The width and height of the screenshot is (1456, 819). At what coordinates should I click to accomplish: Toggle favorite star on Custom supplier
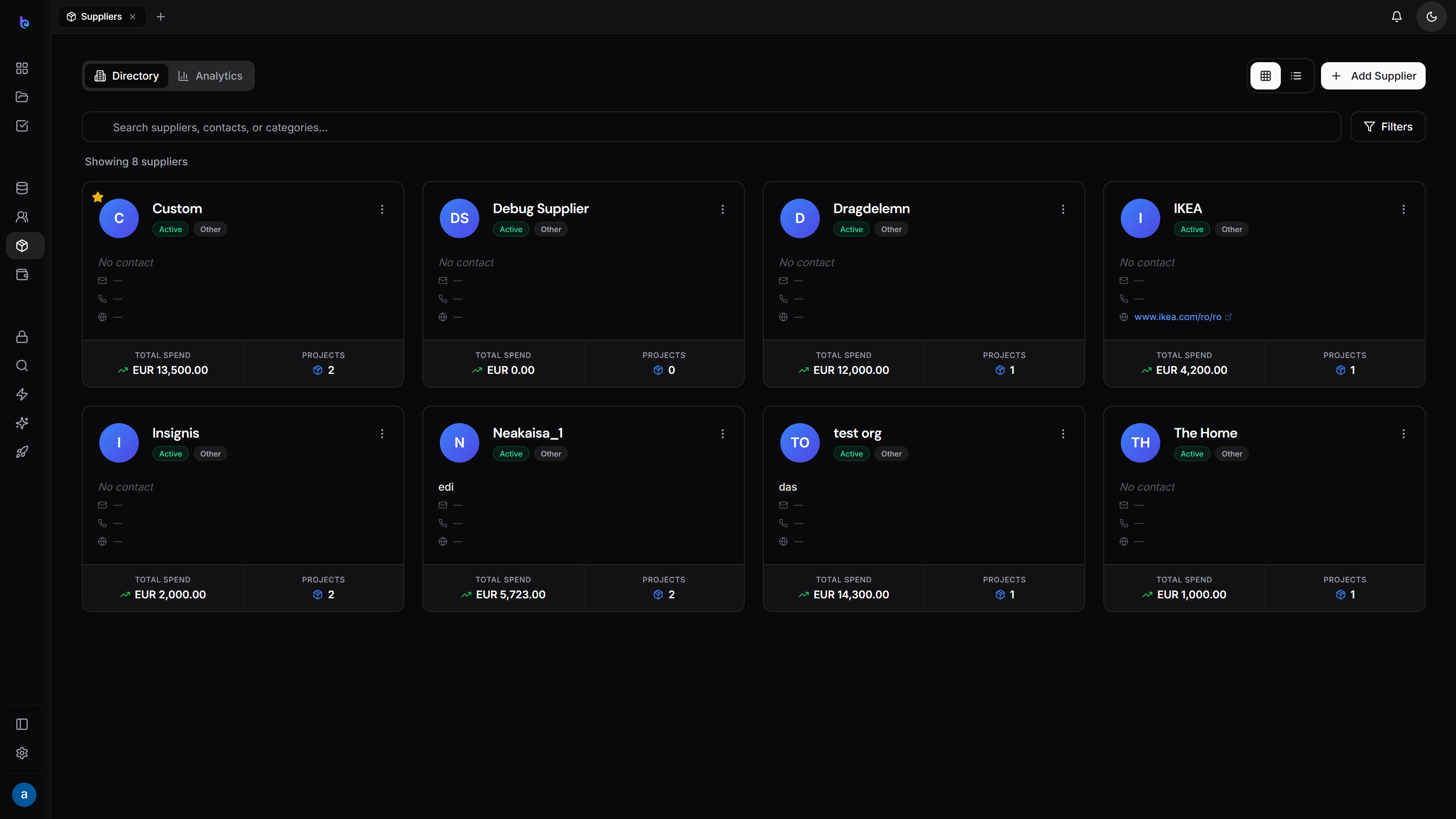tap(98, 197)
